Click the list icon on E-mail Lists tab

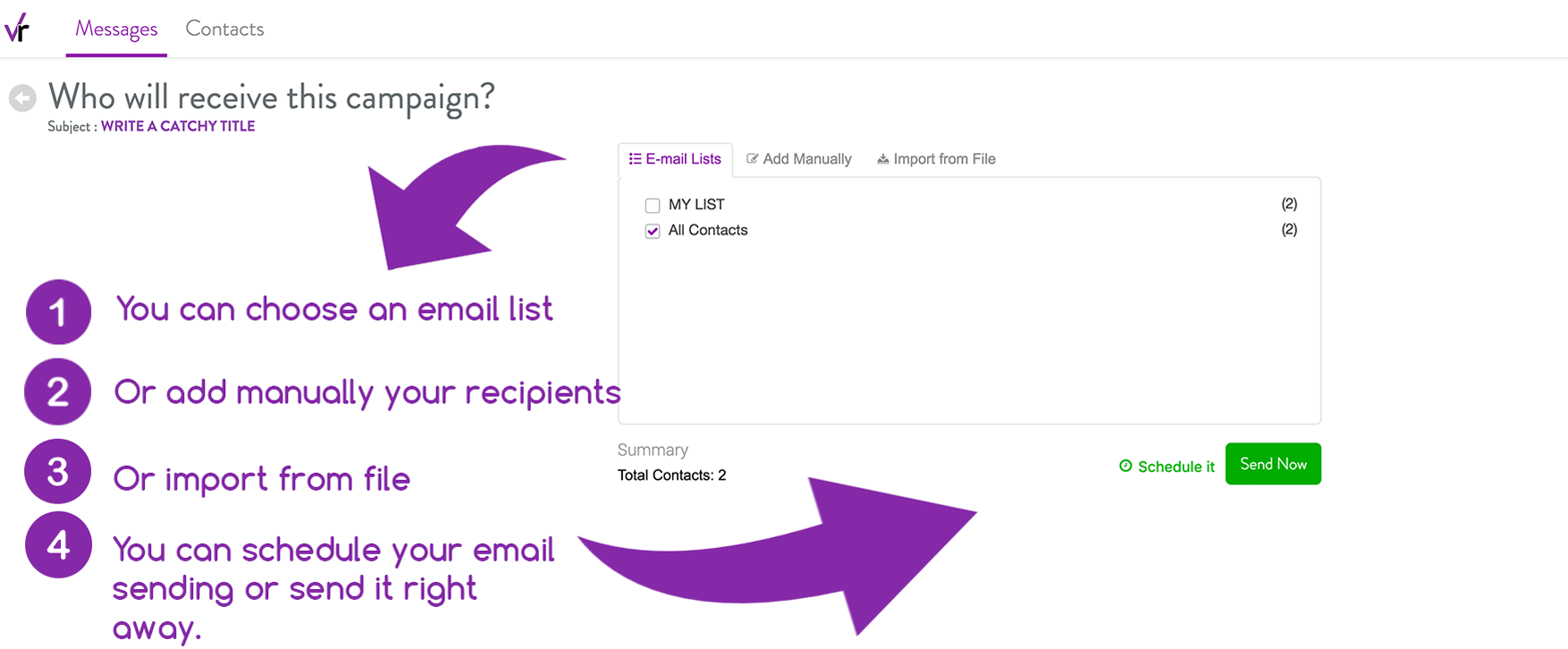point(636,158)
